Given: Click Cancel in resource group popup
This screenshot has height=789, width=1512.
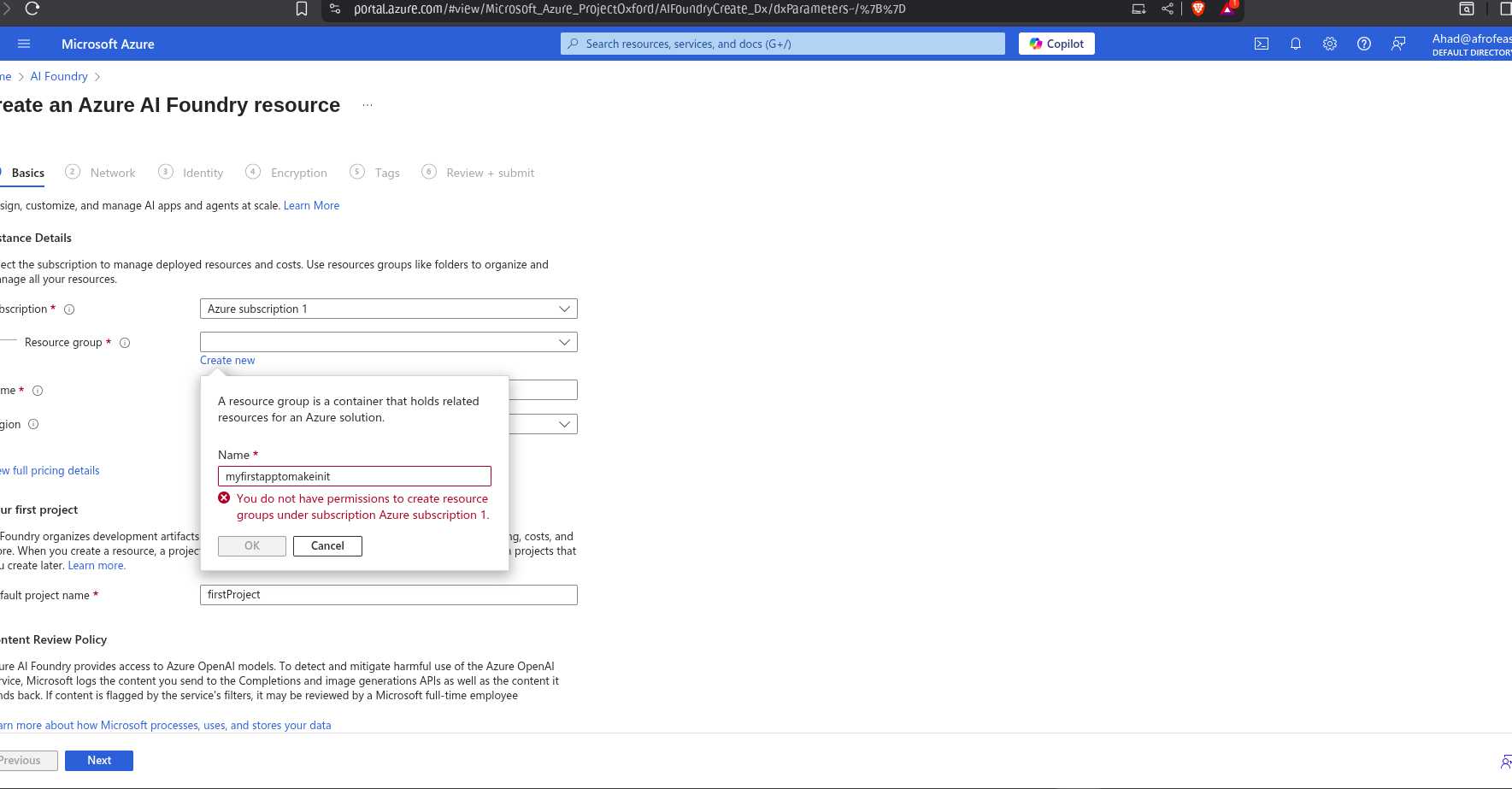Looking at the screenshot, I should [x=327, y=546].
